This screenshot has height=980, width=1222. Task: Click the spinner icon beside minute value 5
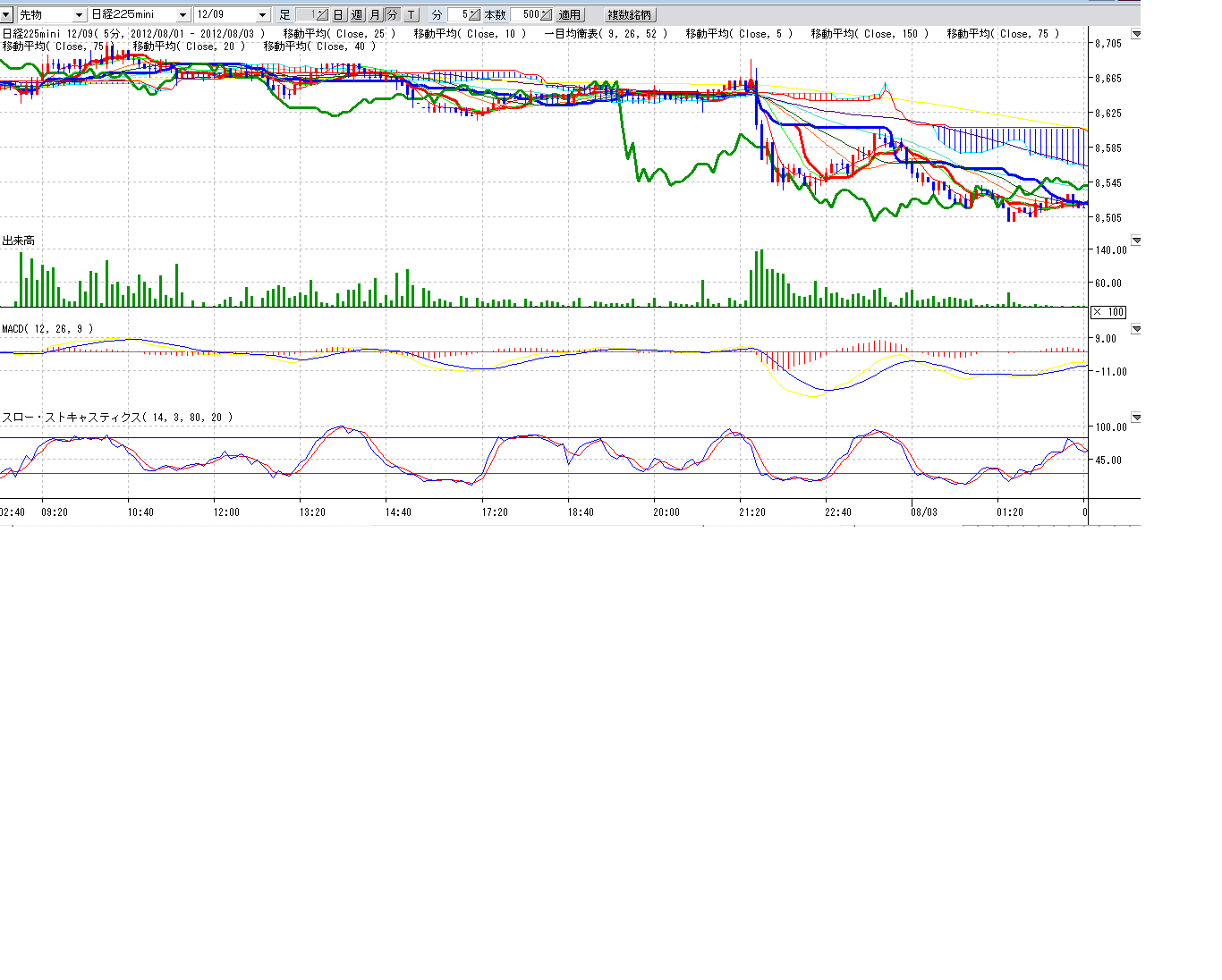click(x=474, y=15)
